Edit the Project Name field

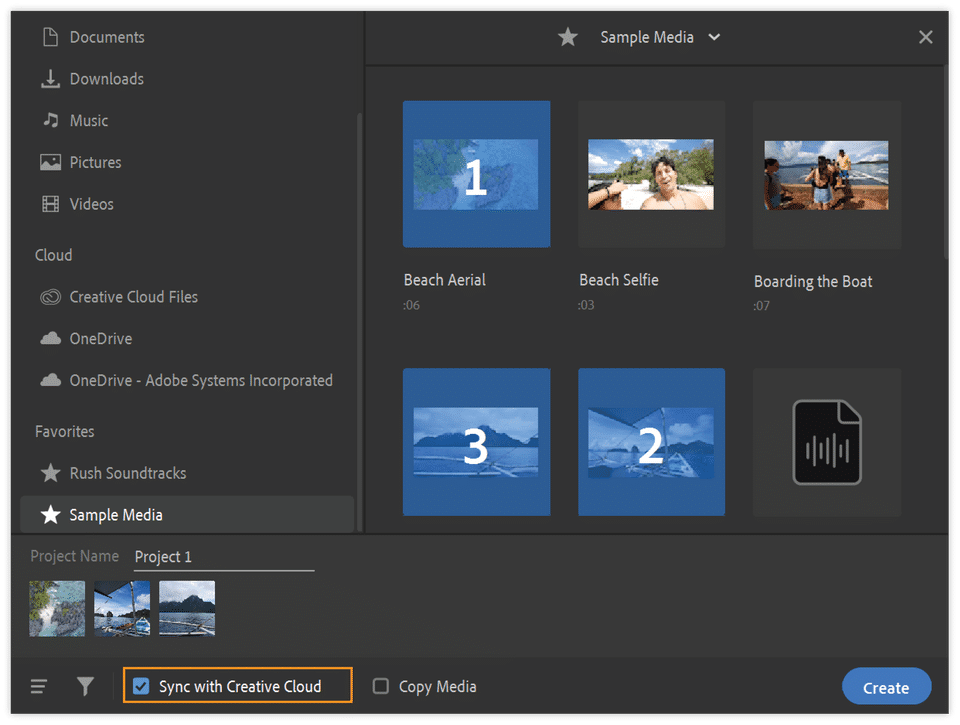click(224, 557)
